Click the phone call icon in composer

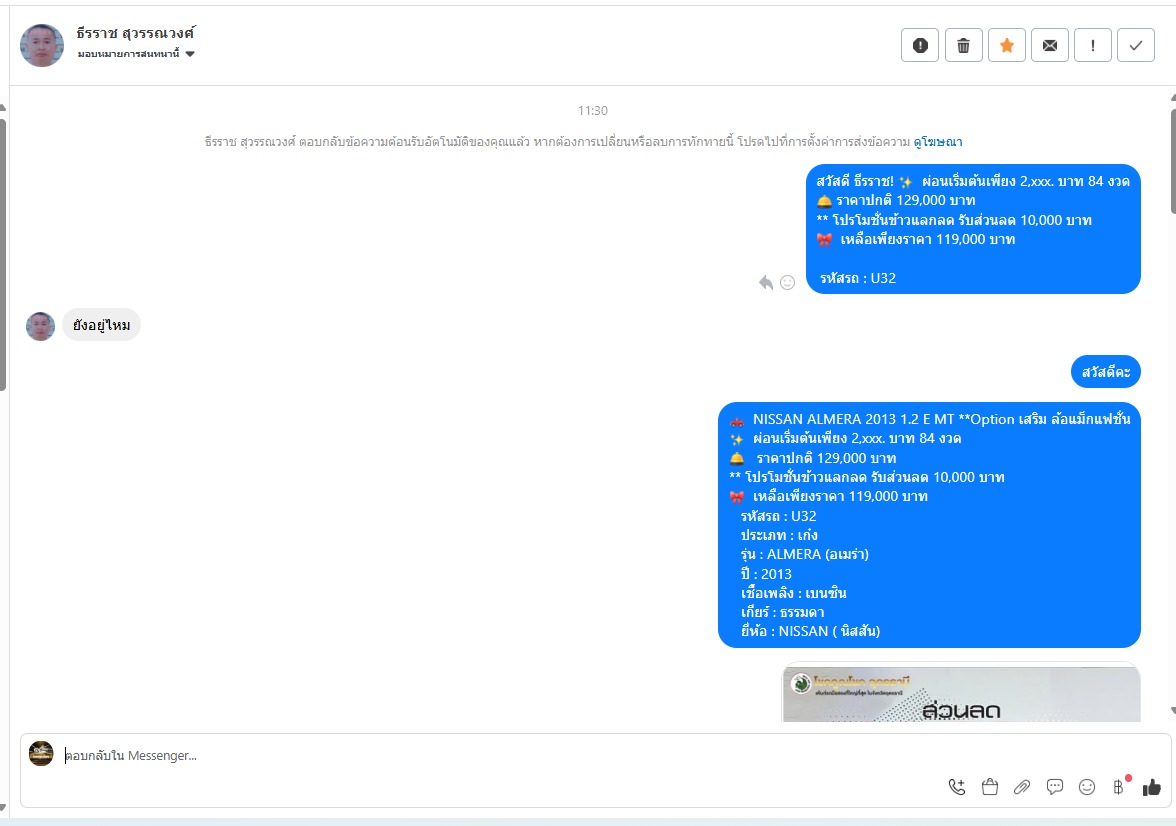957,786
